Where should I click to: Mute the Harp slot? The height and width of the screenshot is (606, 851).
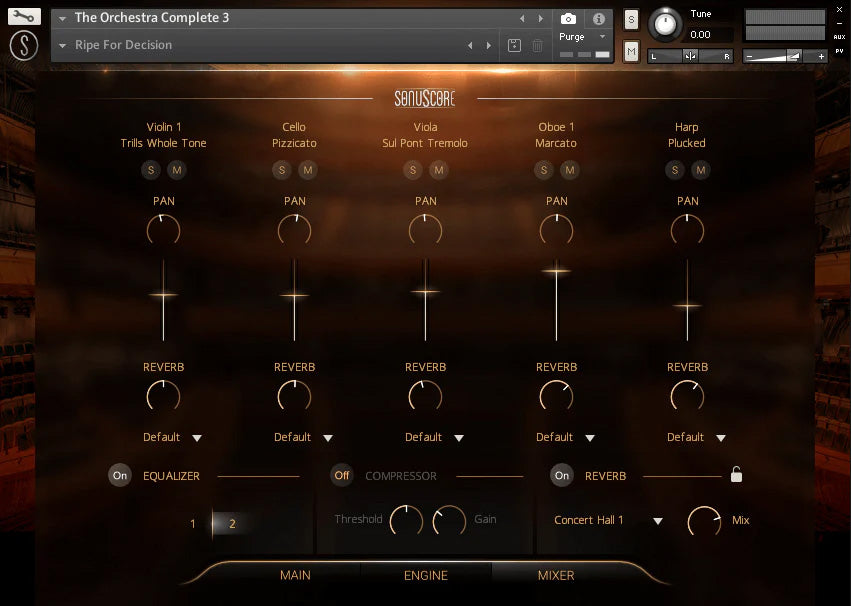[x=701, y=170]
